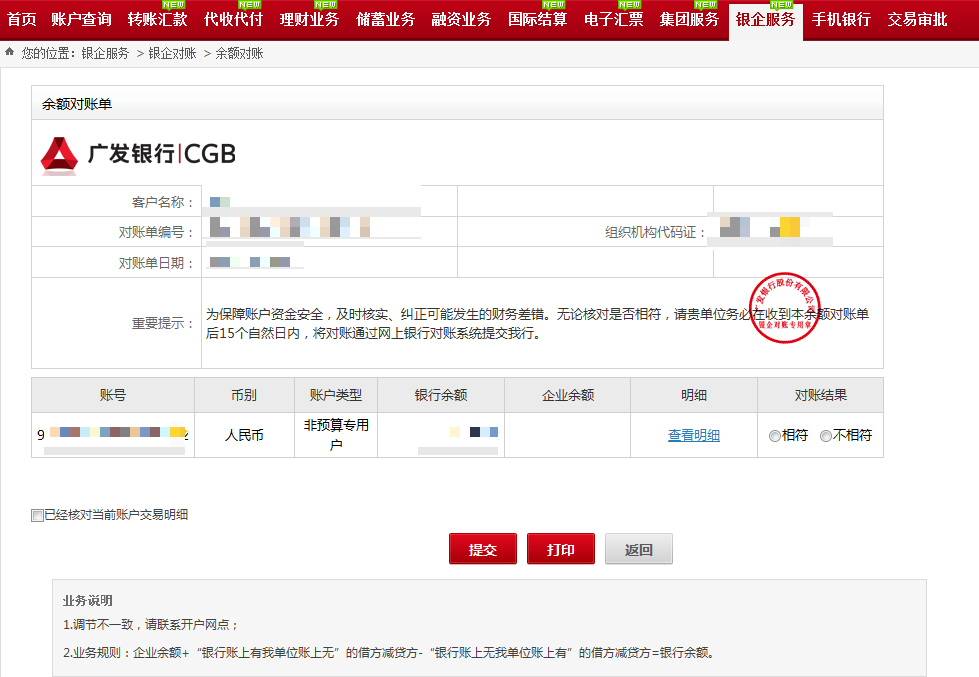
Task: Open the 代收代付 menu
Action: click(234, 19)
